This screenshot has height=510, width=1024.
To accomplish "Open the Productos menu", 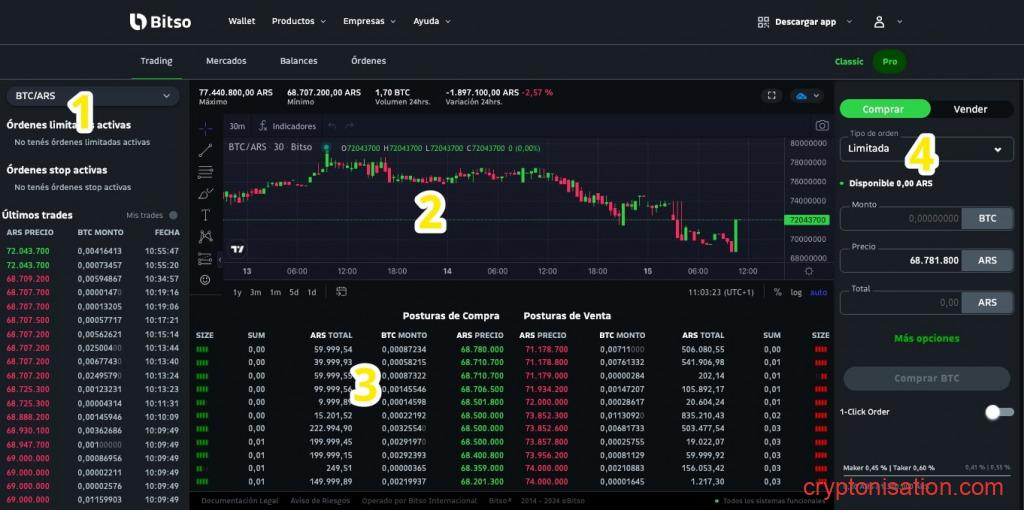I will point(299,21).
